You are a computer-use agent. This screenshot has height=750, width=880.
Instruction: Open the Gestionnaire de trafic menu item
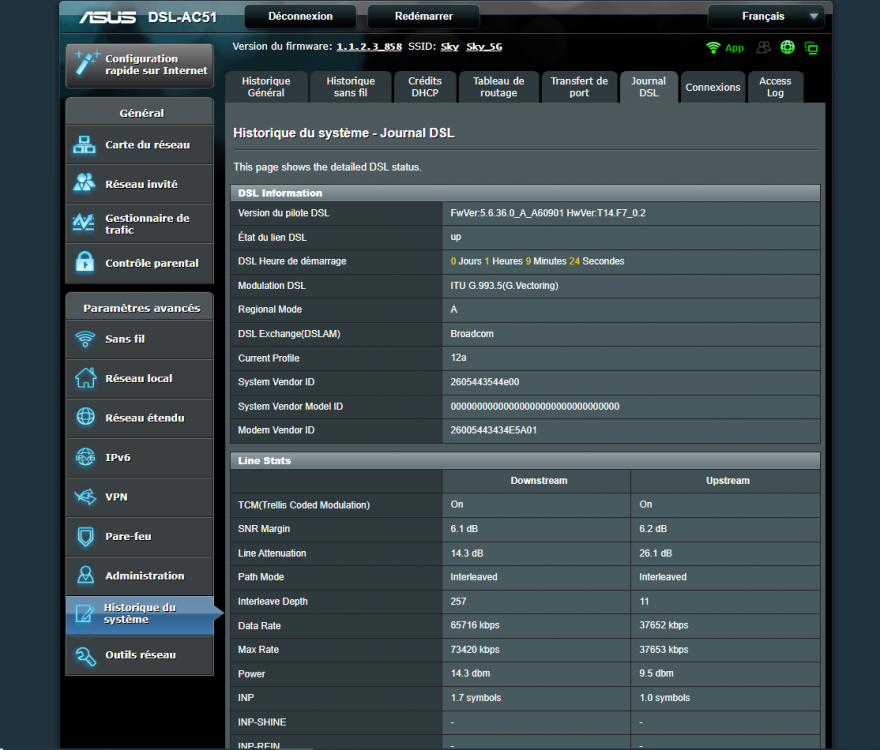pos(139,224)
